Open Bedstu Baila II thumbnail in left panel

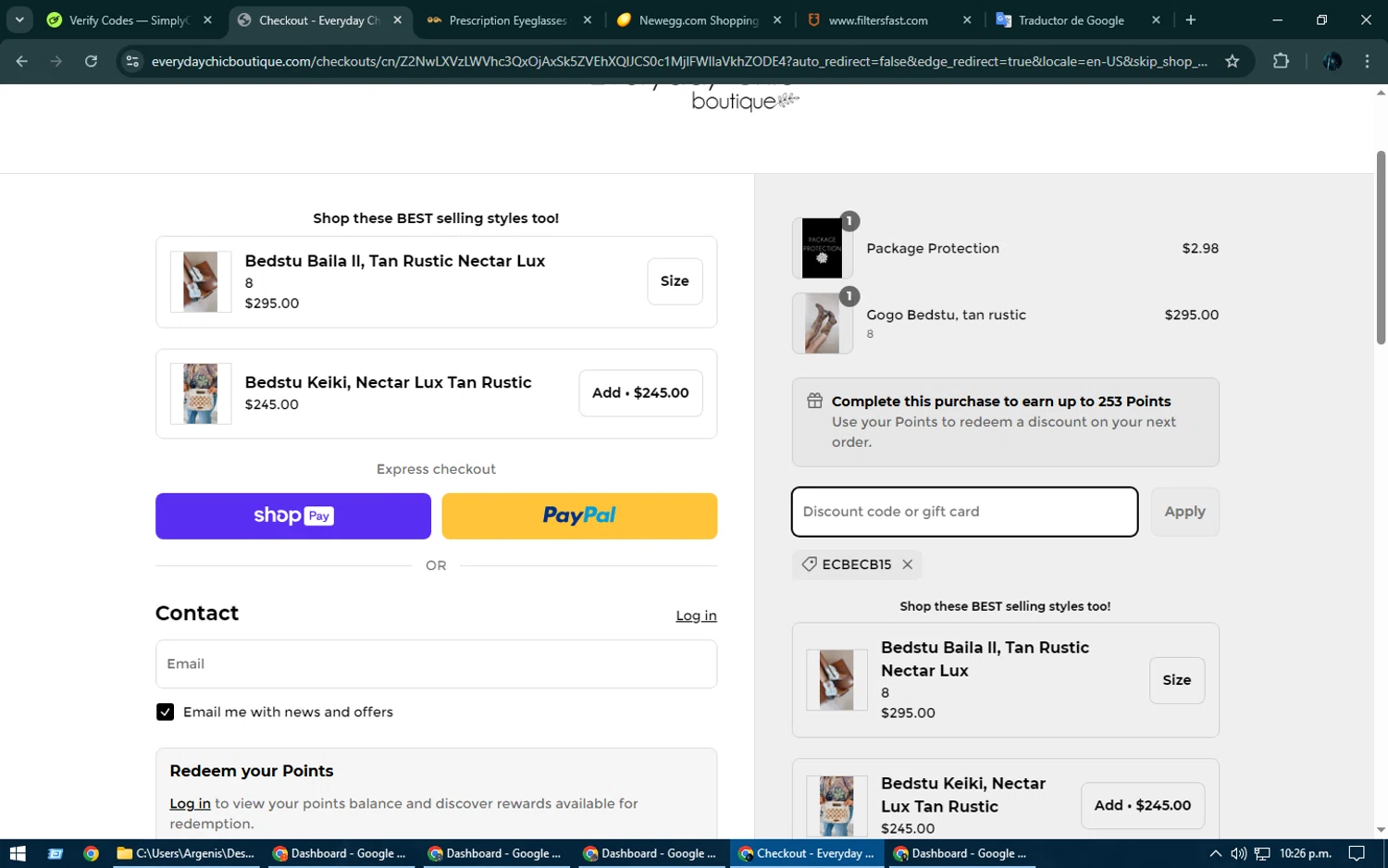[200, 281]
